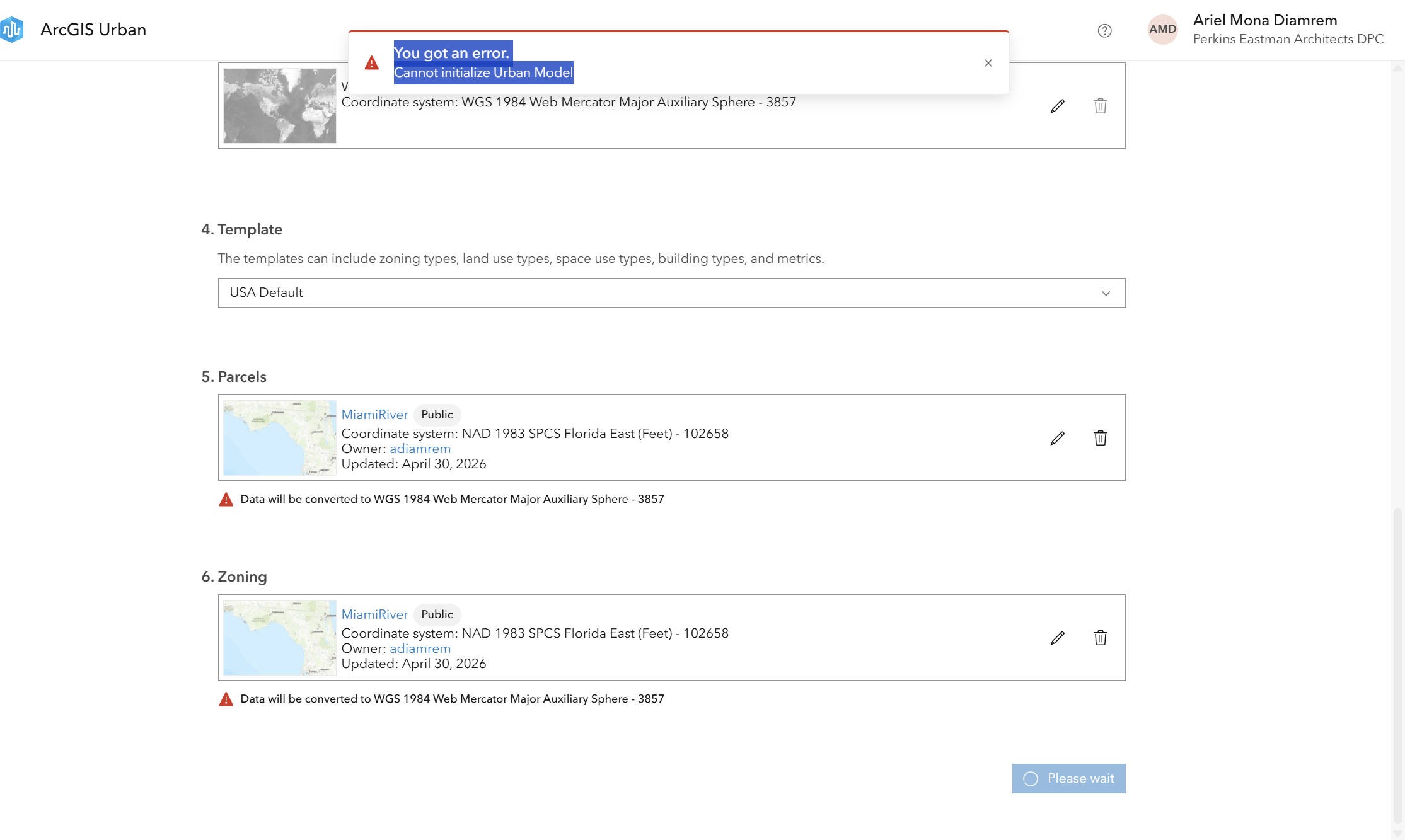This screenshot has height=840, width=1405.
Task: Delete the WGS 1984 basemap item
Action: pyautogui.click(x=1101, y=106)
